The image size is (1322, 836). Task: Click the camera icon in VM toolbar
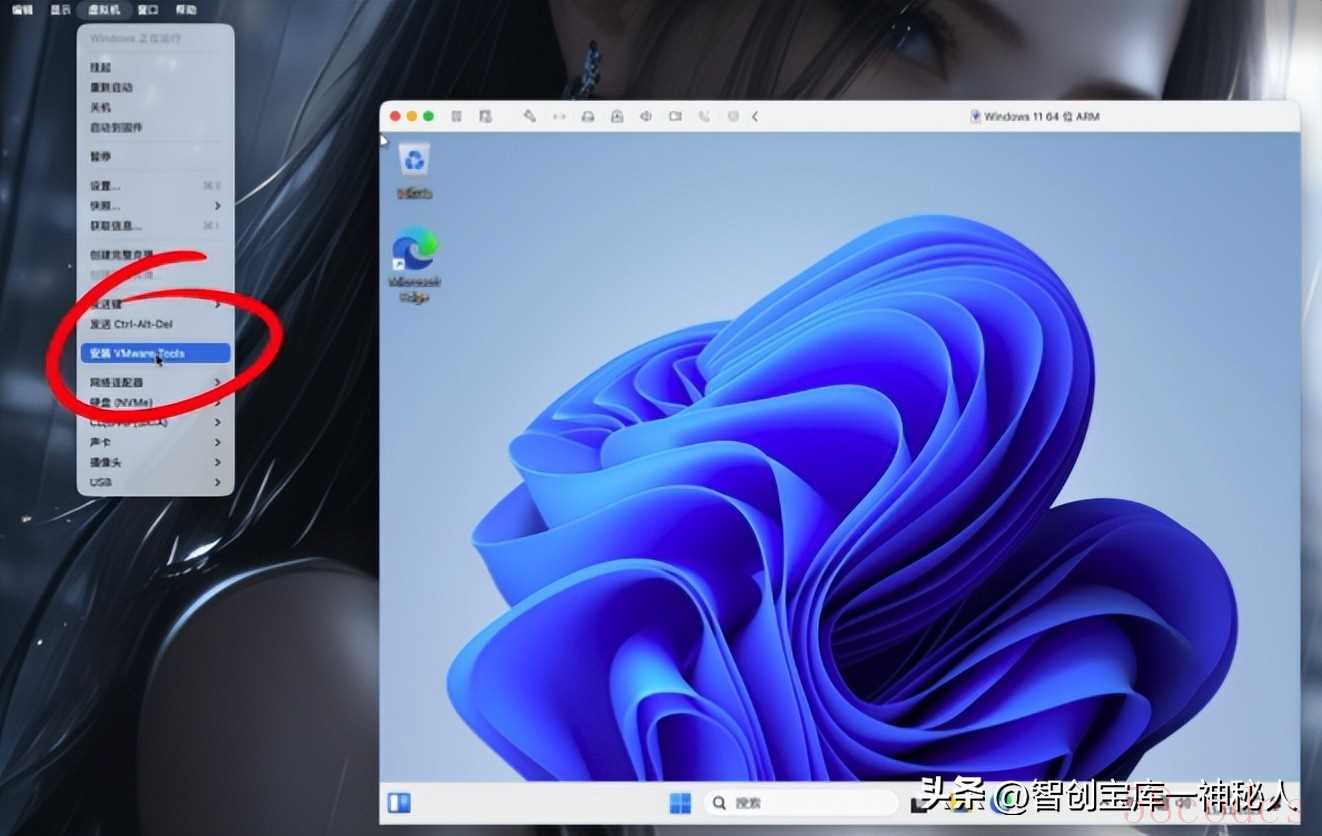pyautogui.click(x=675, y=117)
